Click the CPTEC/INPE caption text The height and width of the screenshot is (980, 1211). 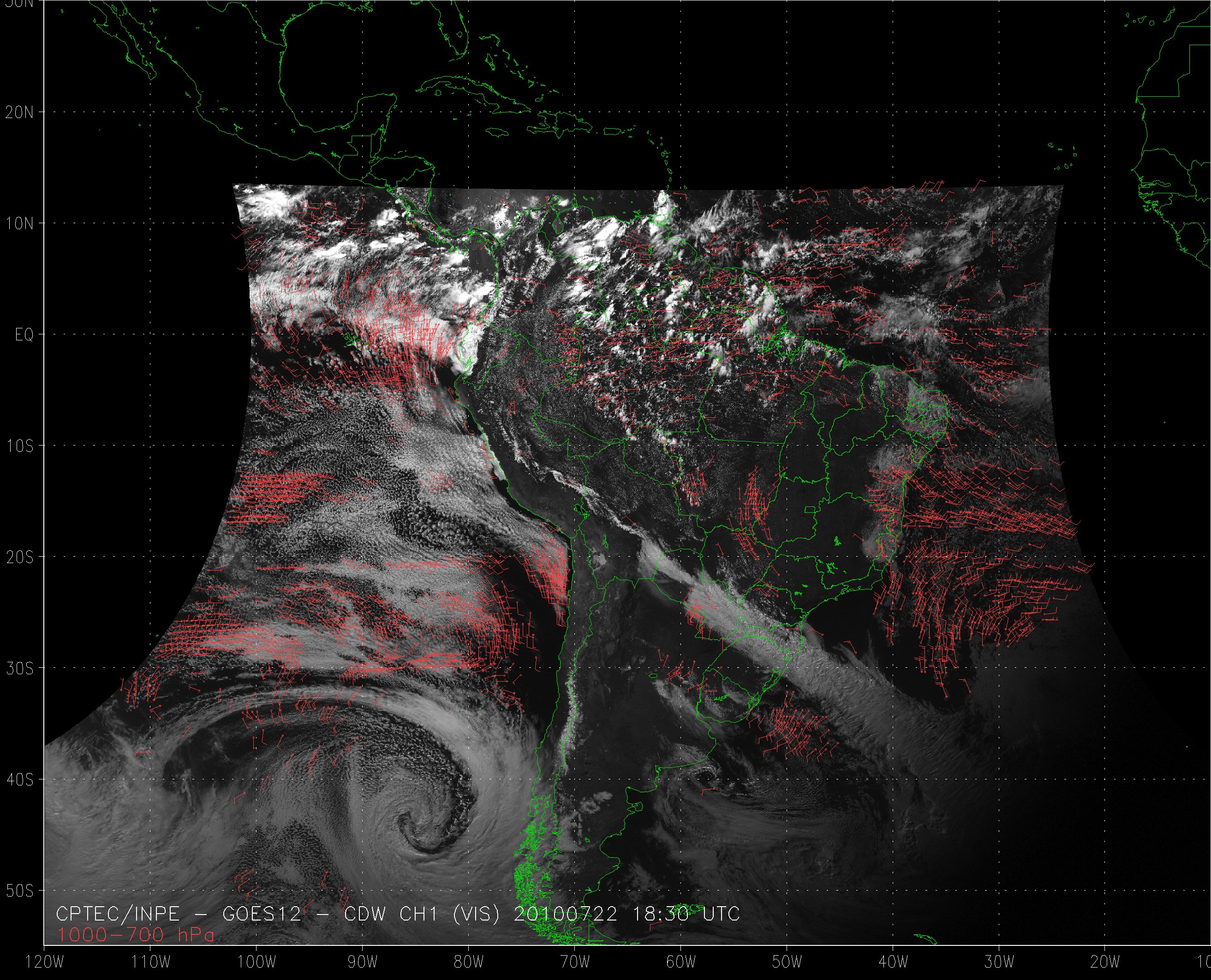tap(118, 914)
